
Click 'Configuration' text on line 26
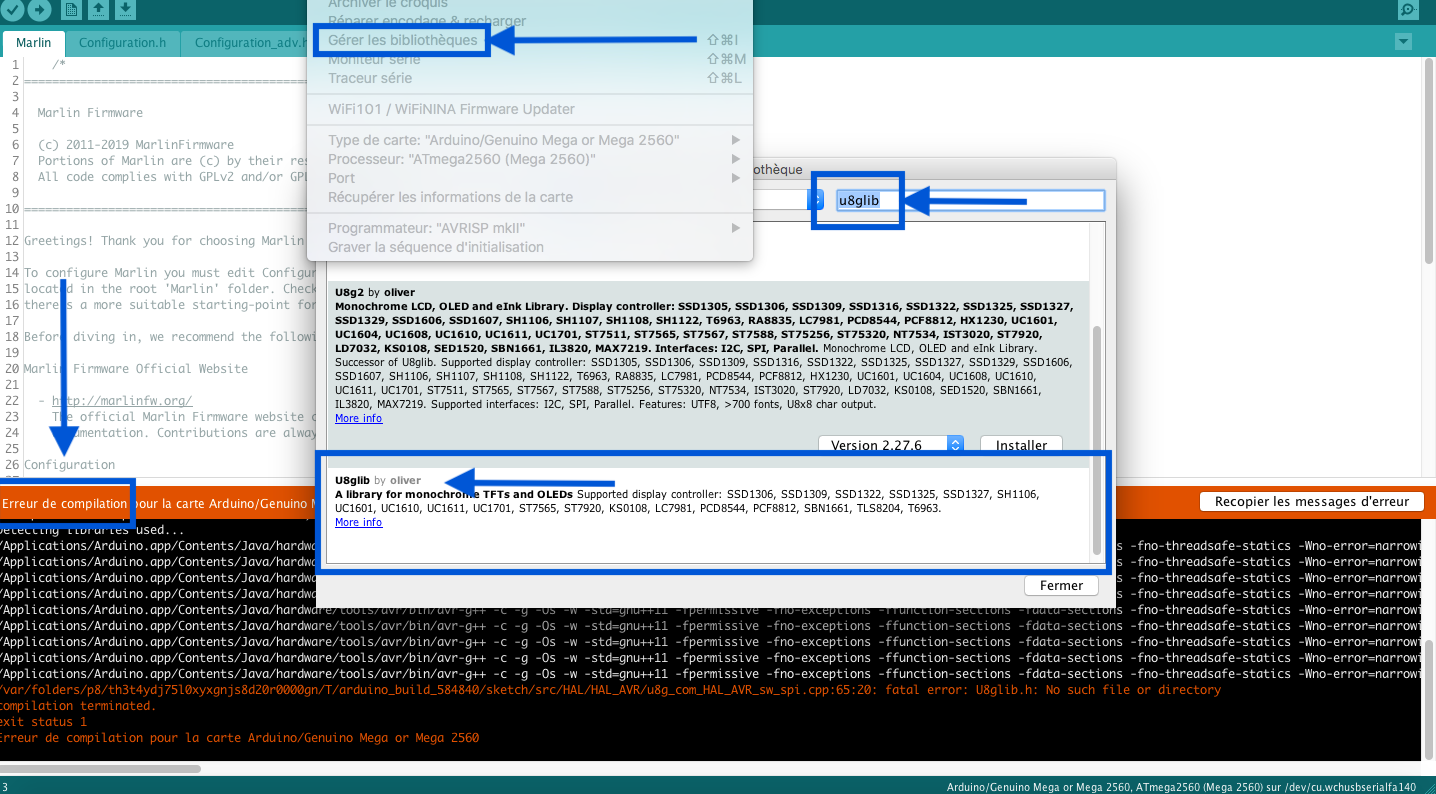(x=69, y=465)
